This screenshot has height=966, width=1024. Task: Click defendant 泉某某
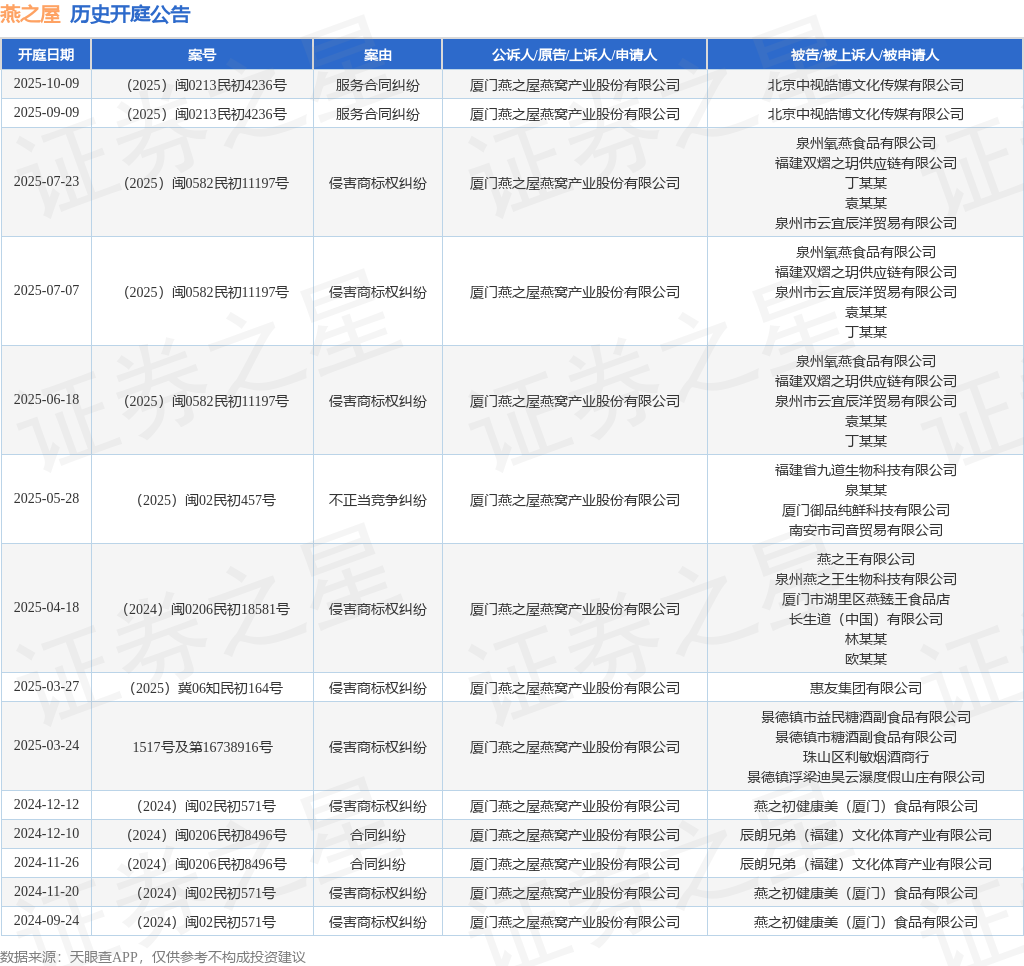(x=866, y=491)
